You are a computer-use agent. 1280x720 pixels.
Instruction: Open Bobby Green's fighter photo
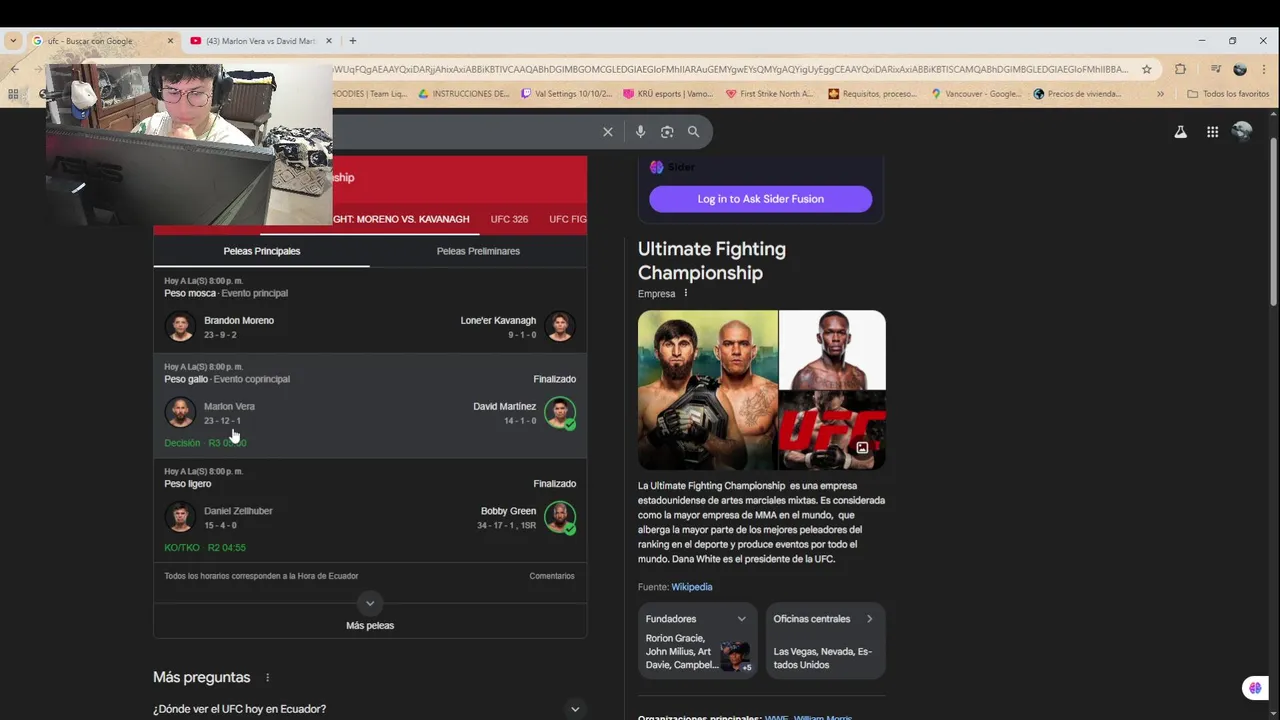pos(560,517)
